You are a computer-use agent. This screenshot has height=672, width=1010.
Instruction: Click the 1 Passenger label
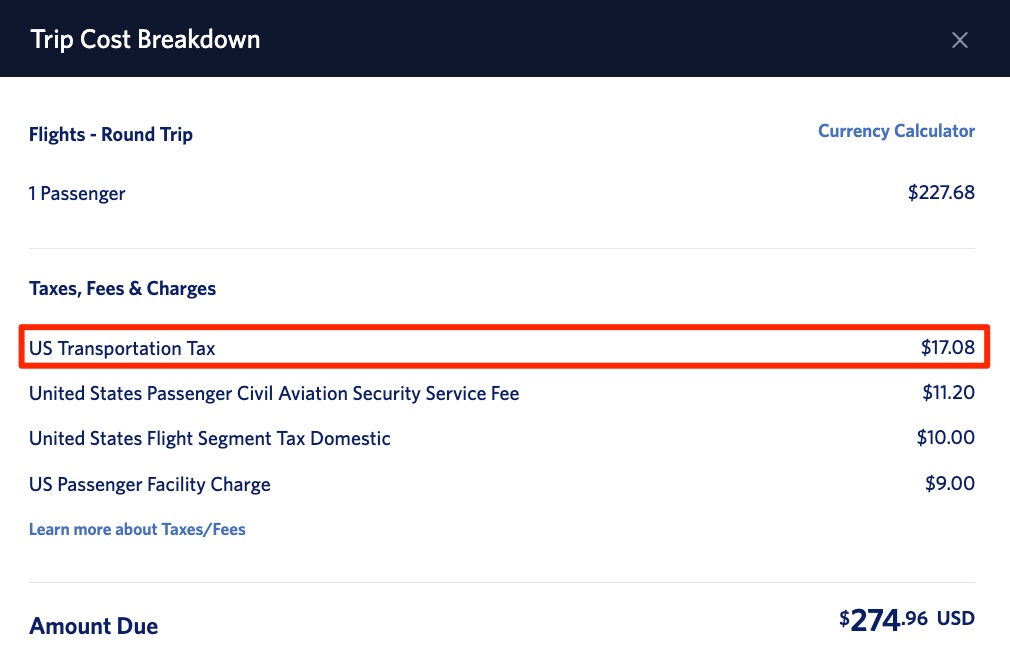77,194
